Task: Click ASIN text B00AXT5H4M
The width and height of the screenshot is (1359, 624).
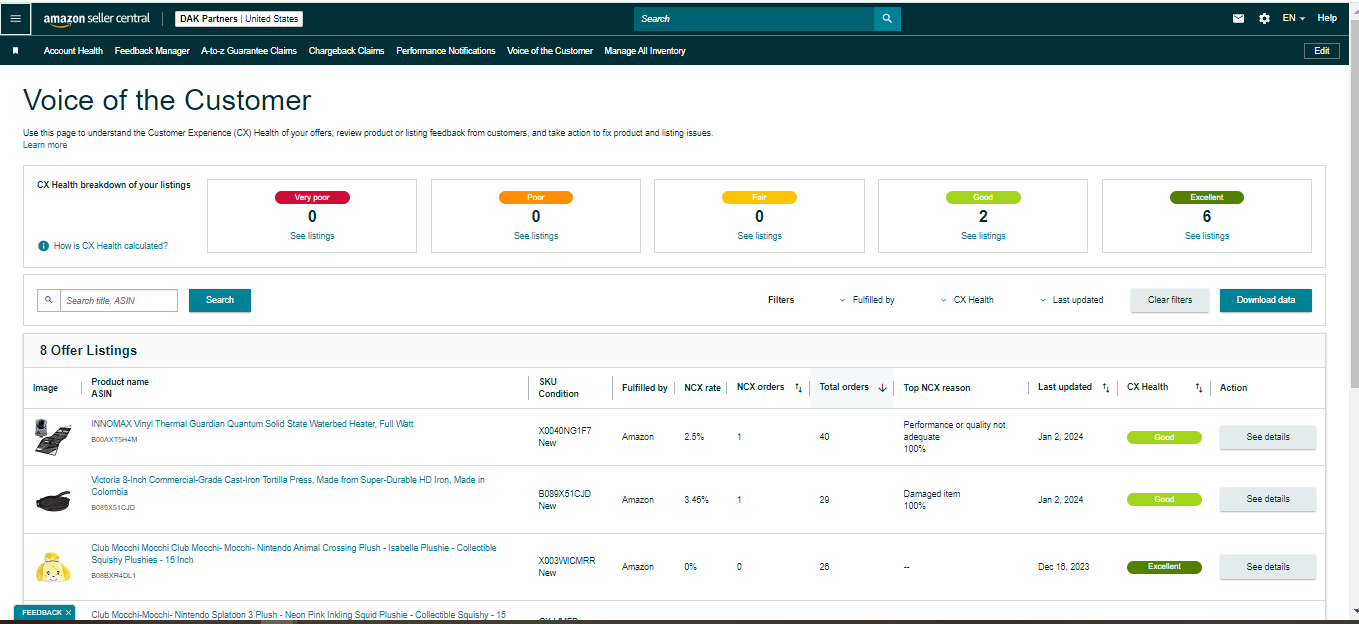Action: tap(114, 439)
